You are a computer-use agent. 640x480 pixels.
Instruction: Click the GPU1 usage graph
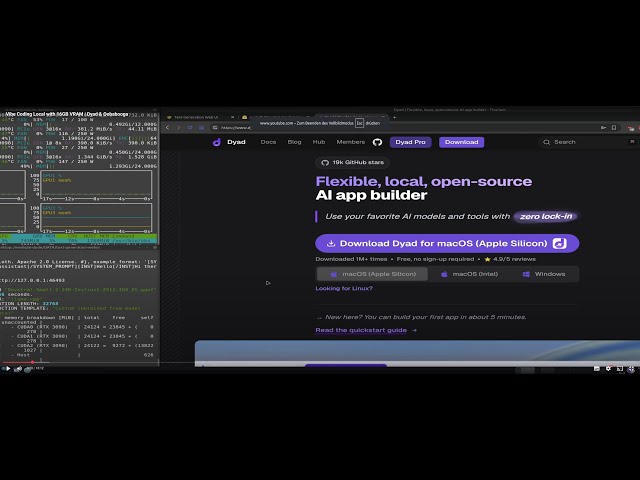click(x=96, y=185)
